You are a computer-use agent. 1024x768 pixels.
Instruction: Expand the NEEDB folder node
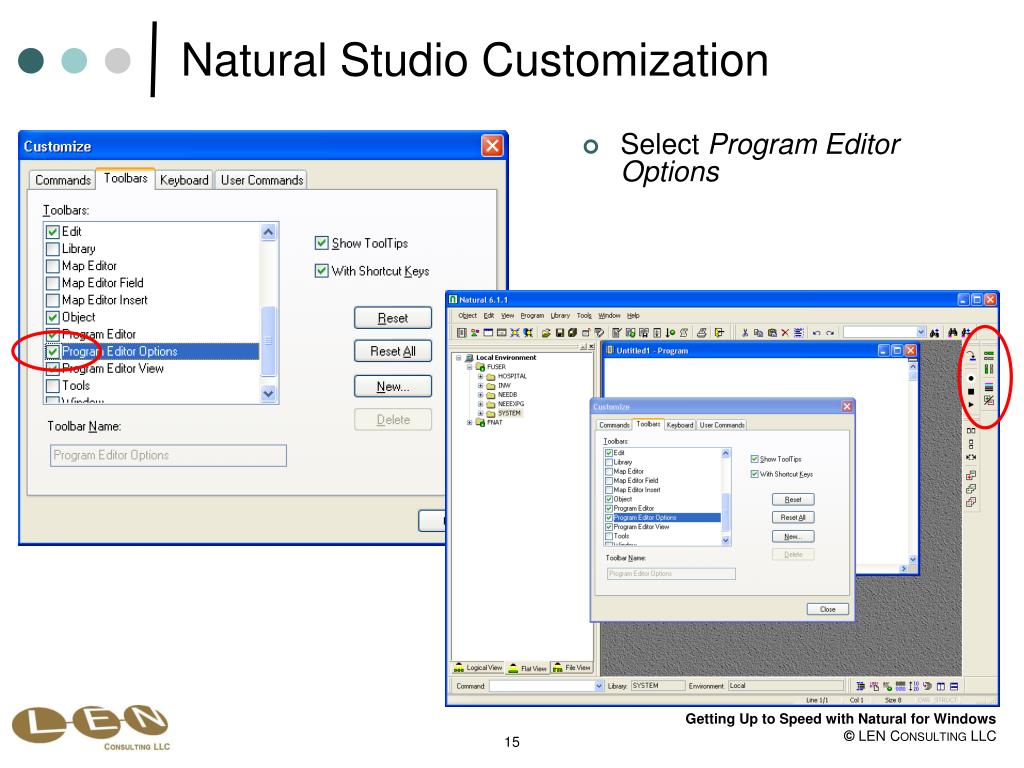(x=481, y=394)
